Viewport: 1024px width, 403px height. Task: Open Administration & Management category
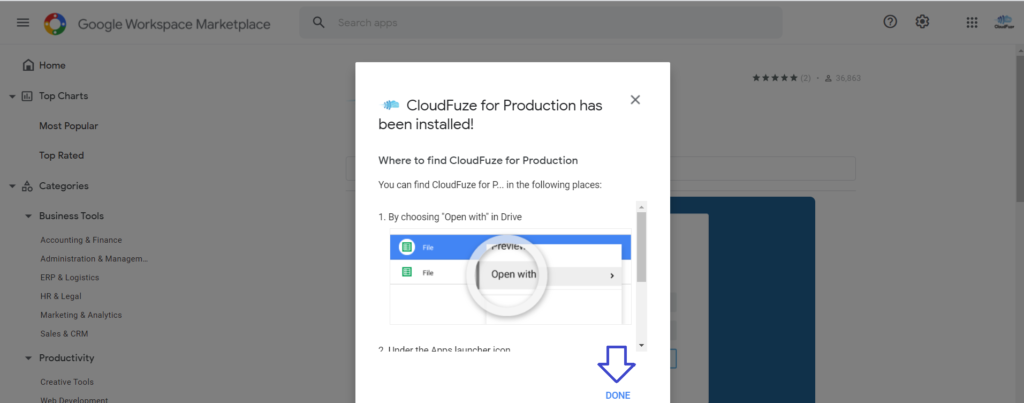[94, 259]
